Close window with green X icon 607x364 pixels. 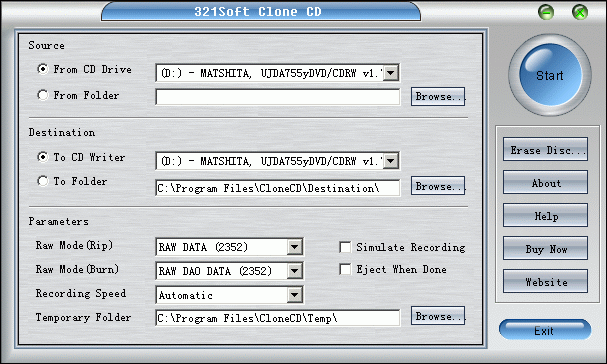[580, 12]
